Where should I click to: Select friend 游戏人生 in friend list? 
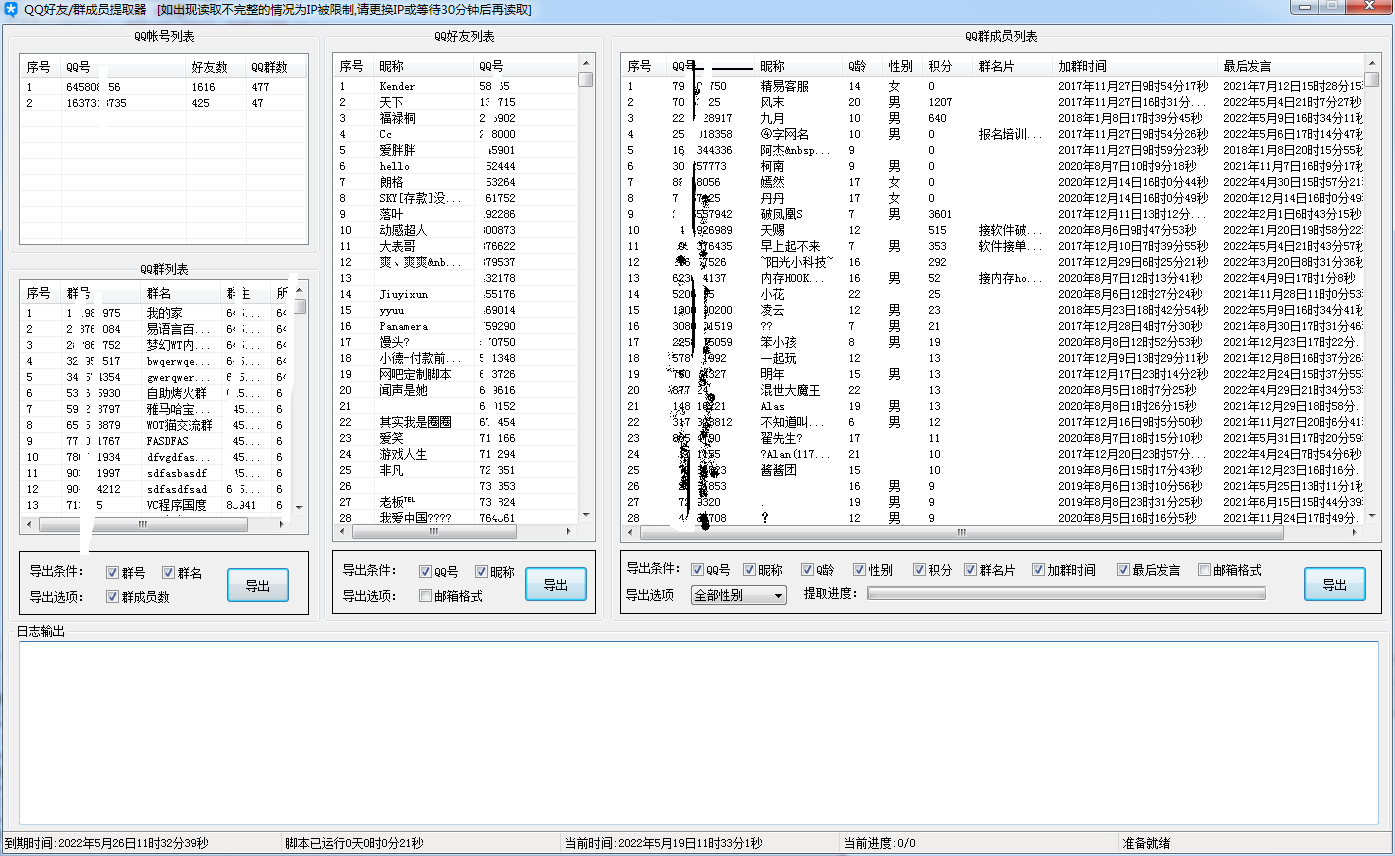pyautogui.click(x=455, y=454)
